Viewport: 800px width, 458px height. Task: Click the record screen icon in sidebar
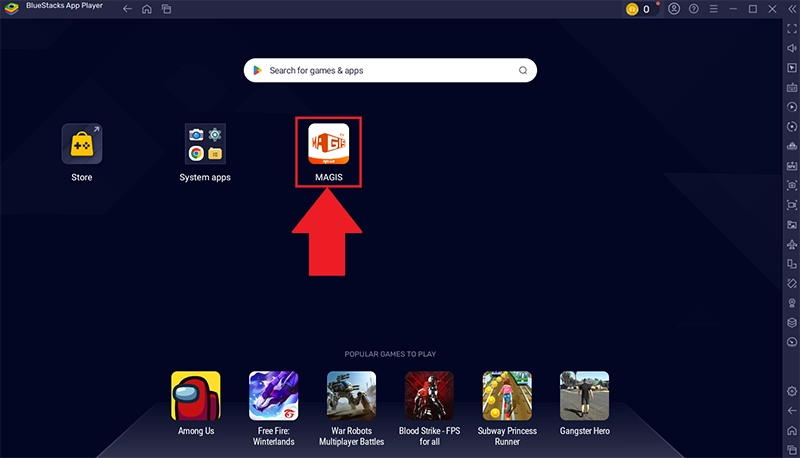(x=792, y=205)
